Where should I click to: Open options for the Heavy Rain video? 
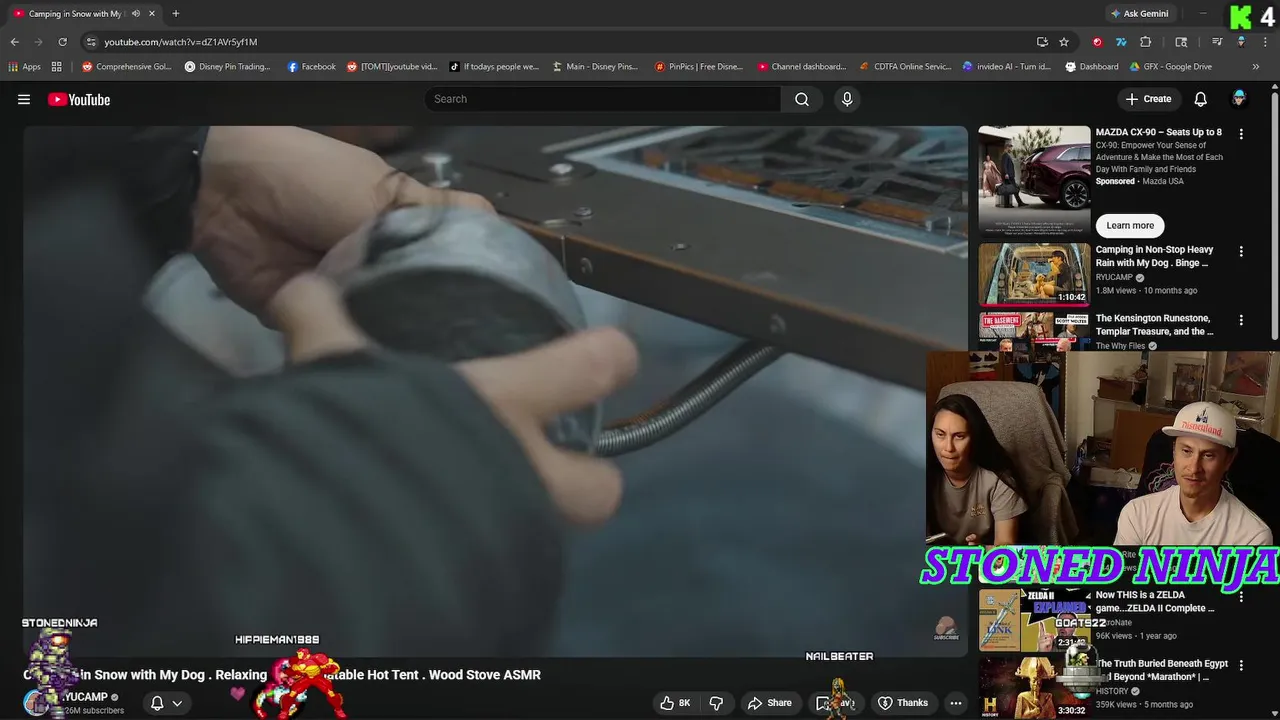[x=1241, y=251]
